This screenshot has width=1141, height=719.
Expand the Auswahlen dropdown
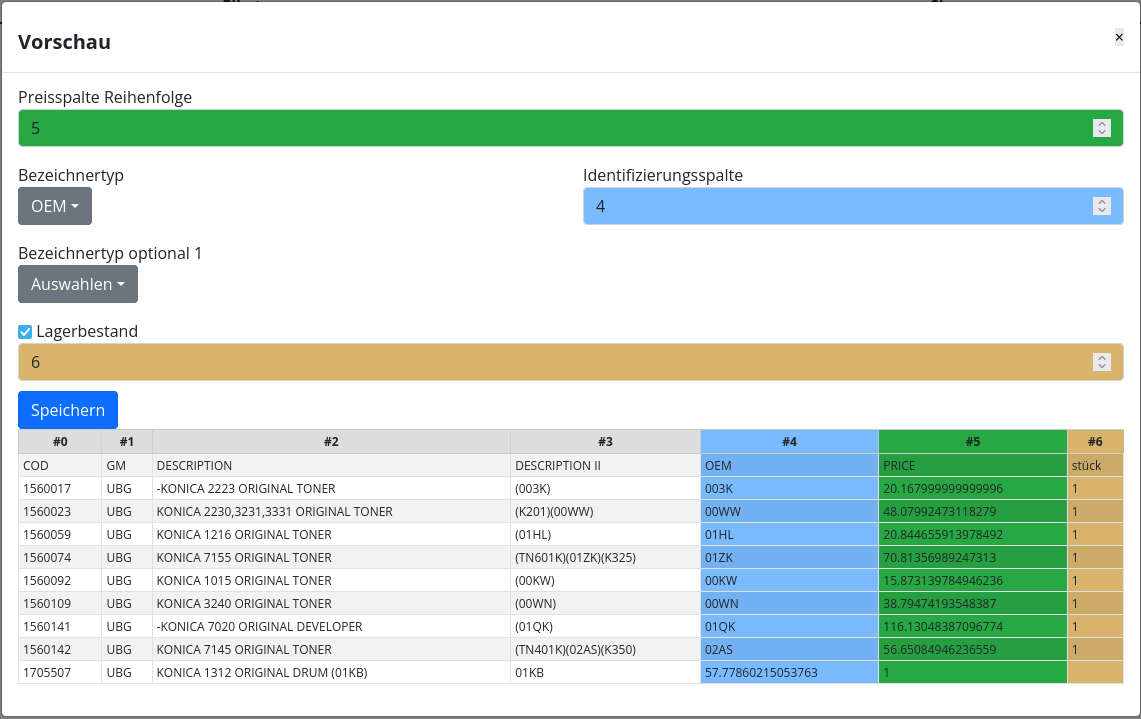coord(78,284)
